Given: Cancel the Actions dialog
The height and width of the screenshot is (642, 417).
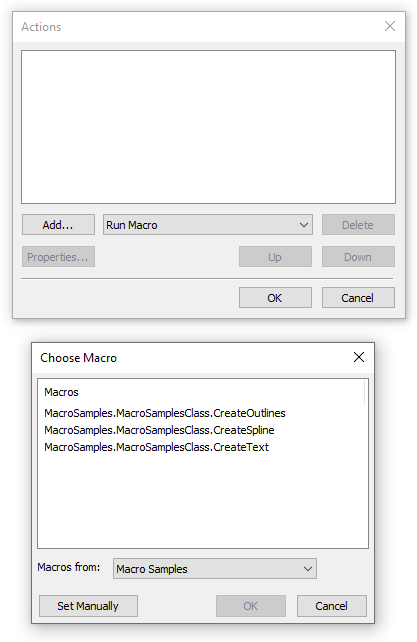Looking at the screenshot, I should tap(358, 298).
